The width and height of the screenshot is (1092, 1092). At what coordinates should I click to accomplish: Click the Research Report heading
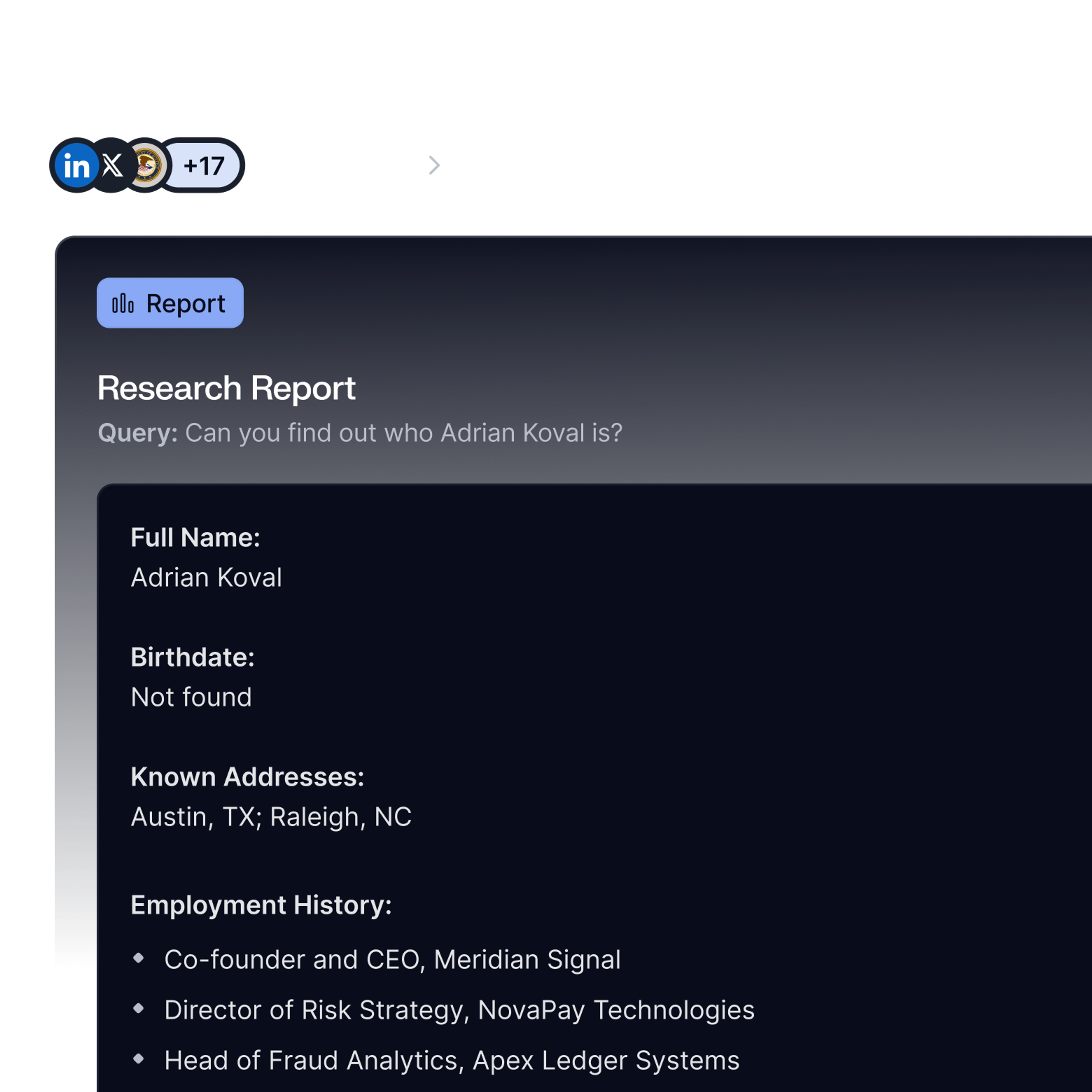click(226, 388)
